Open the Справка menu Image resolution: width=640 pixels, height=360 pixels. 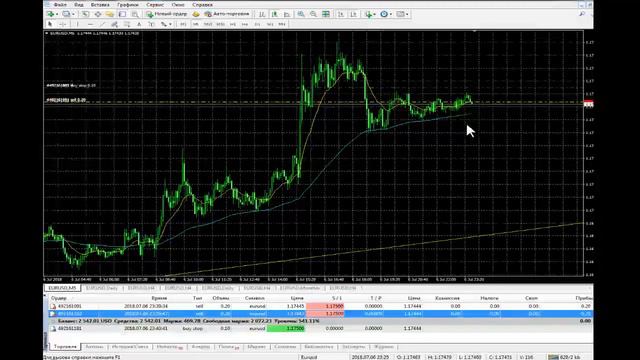pos(202,4)
